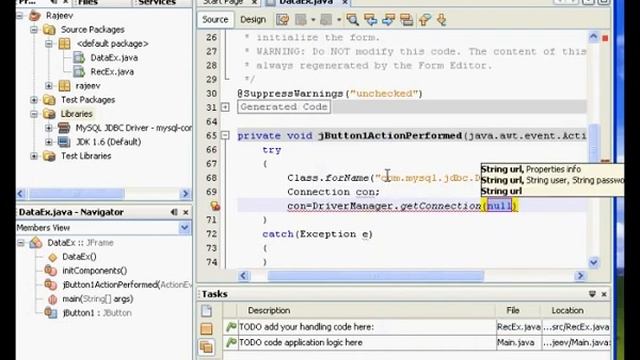The width and height of the screenshot is (640, 360).
Task: Expand the Test Libraries node
Action: [34, 156]
